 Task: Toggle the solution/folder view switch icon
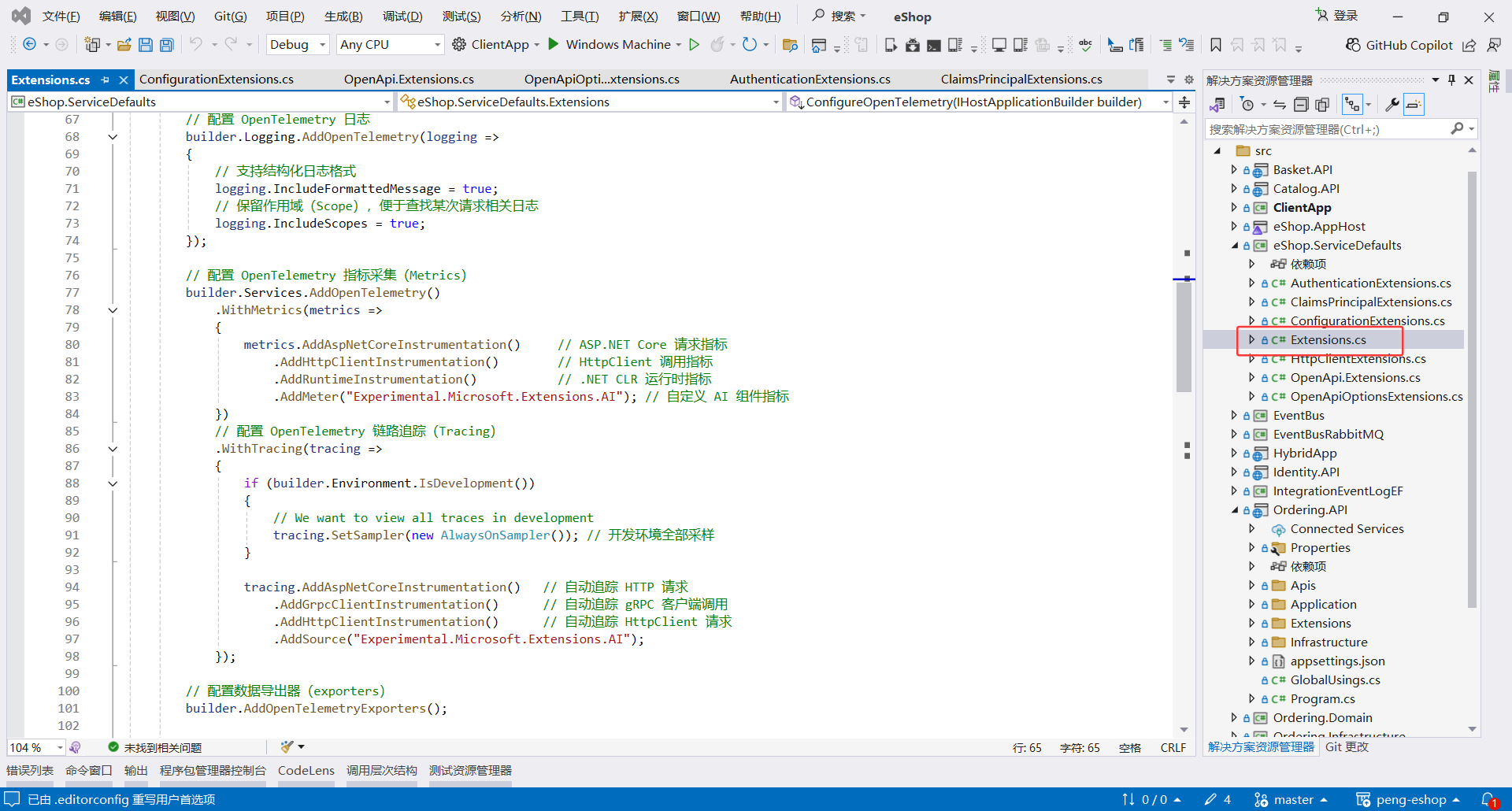click(x=1217, y=105)
